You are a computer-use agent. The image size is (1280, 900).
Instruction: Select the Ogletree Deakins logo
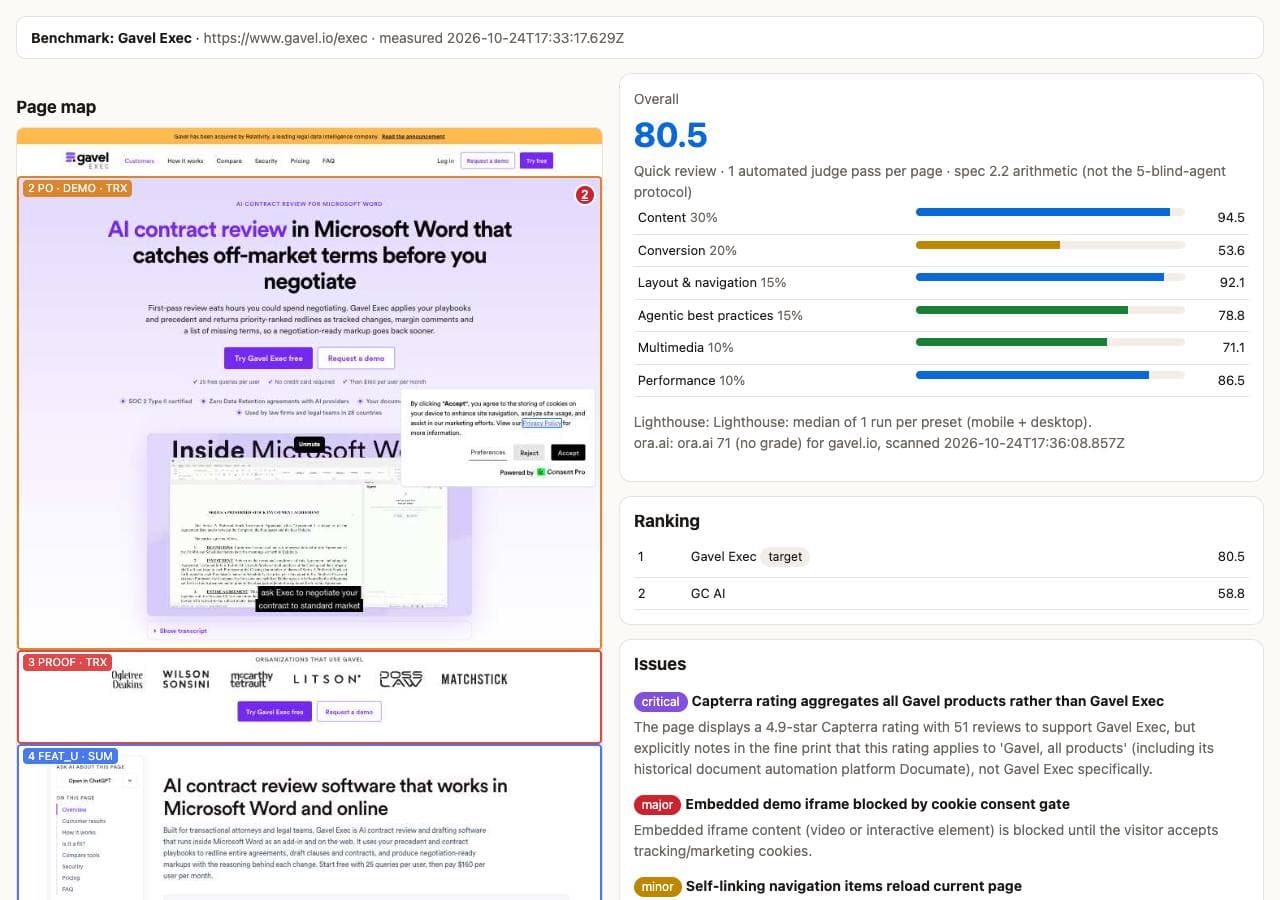128,679
